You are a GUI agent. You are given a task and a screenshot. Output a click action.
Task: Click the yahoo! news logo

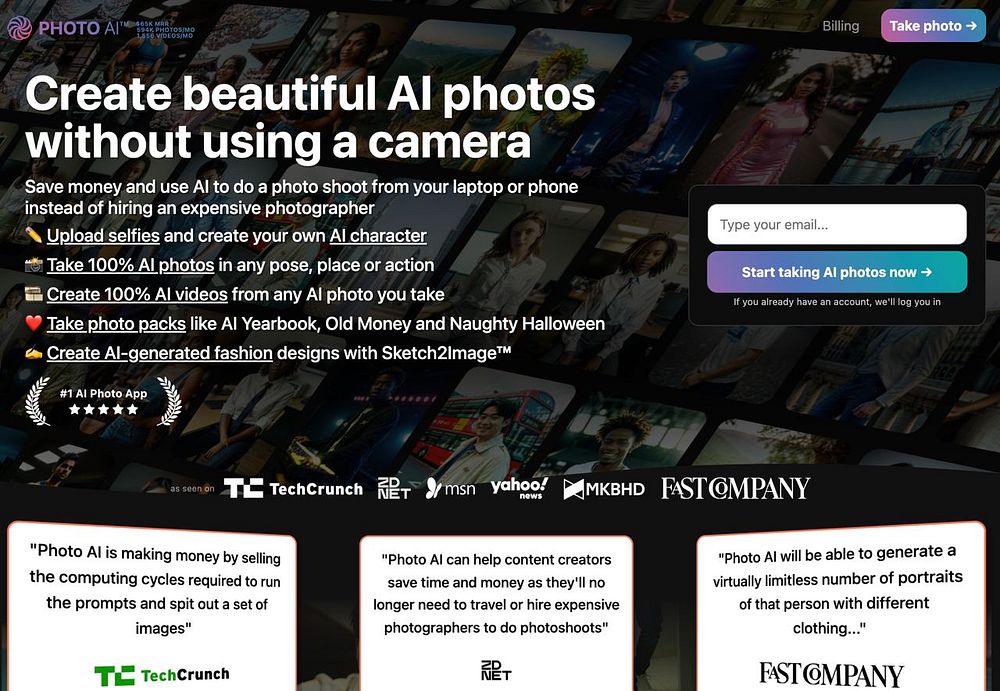tap(519, 488)
